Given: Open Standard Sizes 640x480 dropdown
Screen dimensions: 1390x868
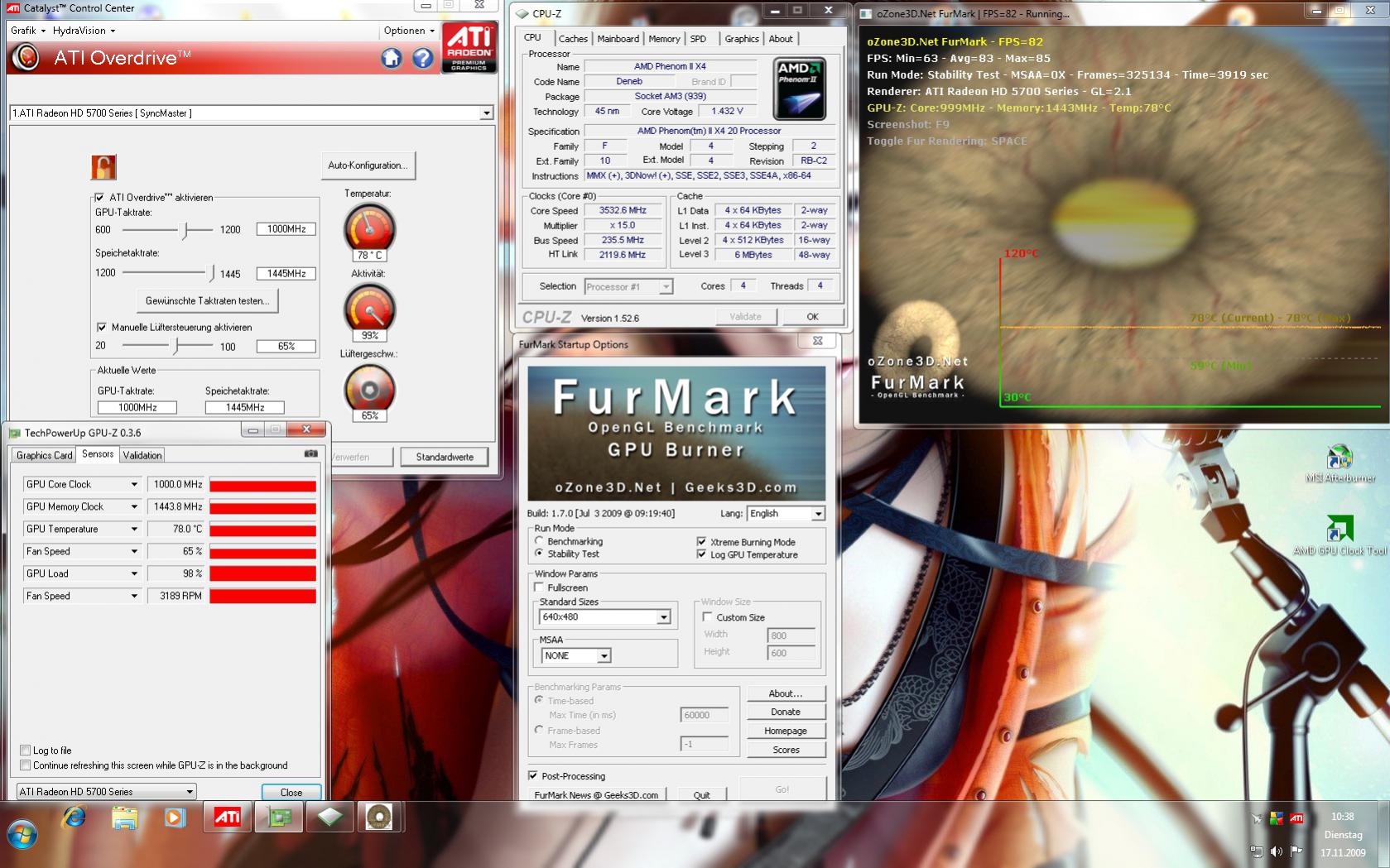Looking at the screenshot, I should 604,617.
